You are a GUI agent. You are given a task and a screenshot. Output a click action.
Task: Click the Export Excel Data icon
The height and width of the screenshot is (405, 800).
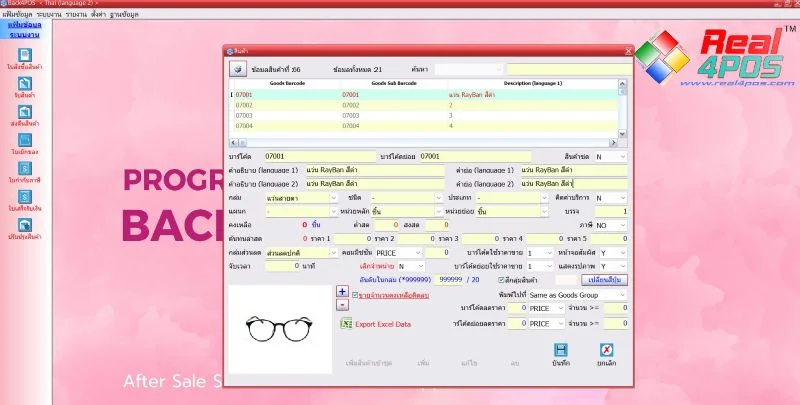[x=346, y=324]
